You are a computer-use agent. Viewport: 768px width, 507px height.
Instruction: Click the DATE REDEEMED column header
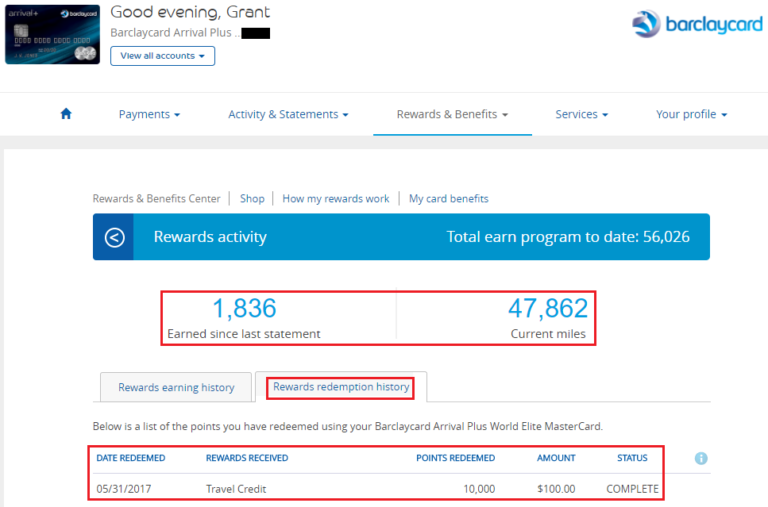point(131,458)
